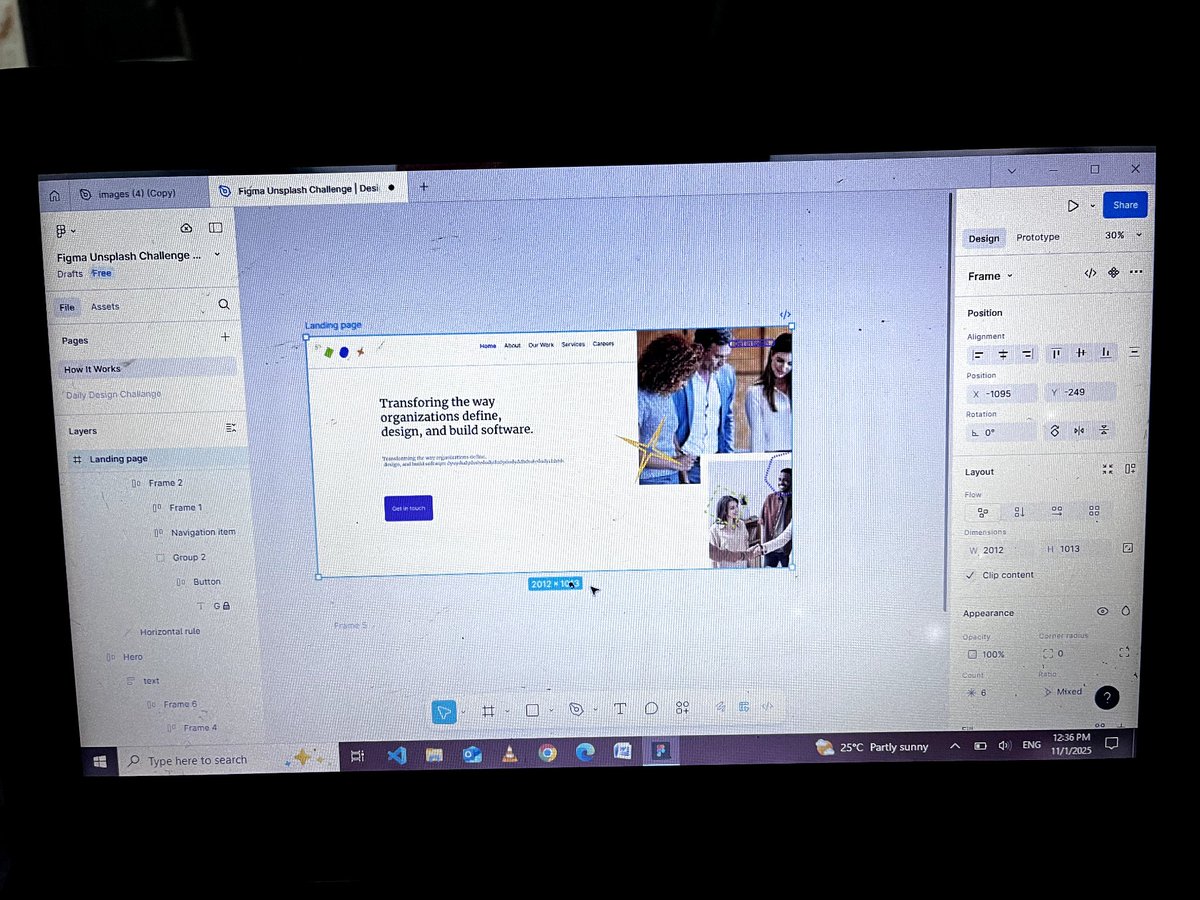Click the rotate 90 degrees icon
The height and width of the screenshot is (900, 1200).
click(x=1054, y=431)
